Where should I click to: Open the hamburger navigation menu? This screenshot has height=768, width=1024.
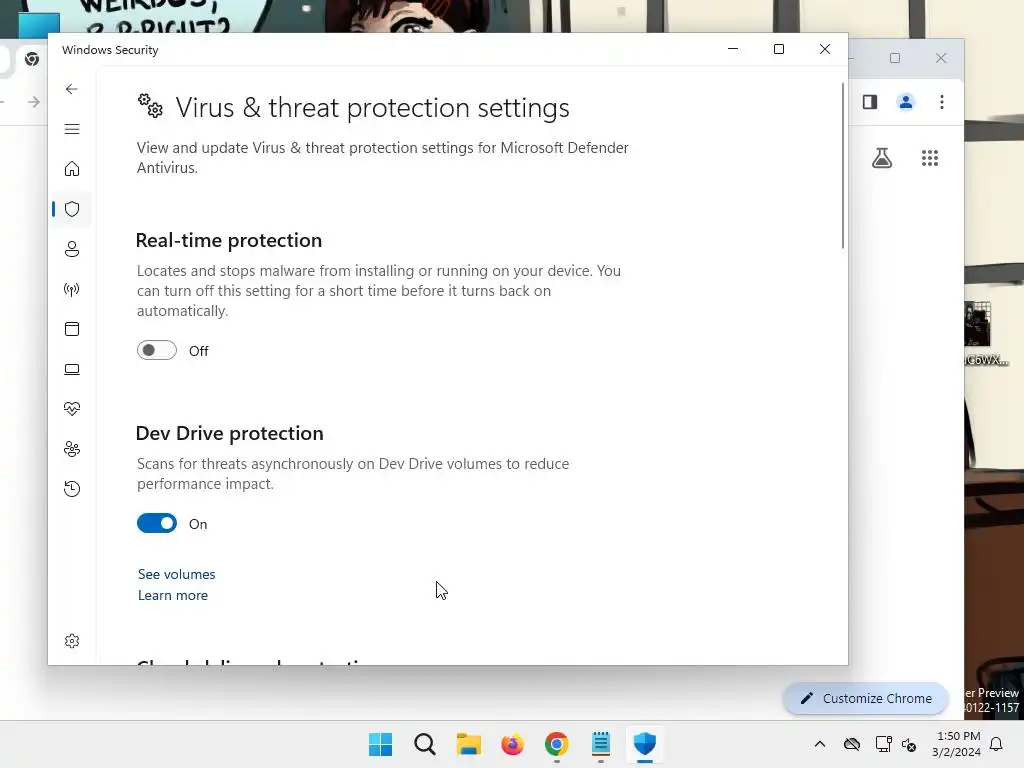pos(72,129)
